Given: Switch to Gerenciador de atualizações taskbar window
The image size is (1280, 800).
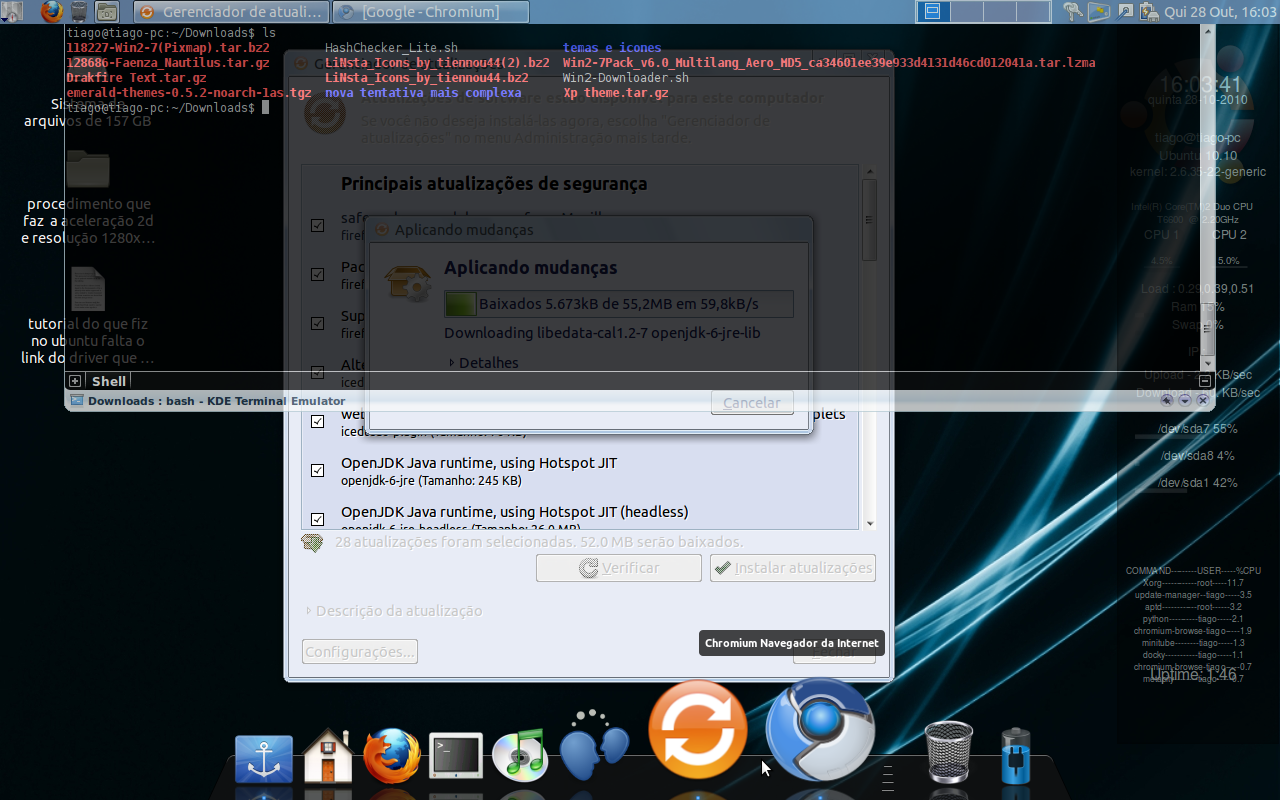Looking at the screenshot, I should 232,12.
